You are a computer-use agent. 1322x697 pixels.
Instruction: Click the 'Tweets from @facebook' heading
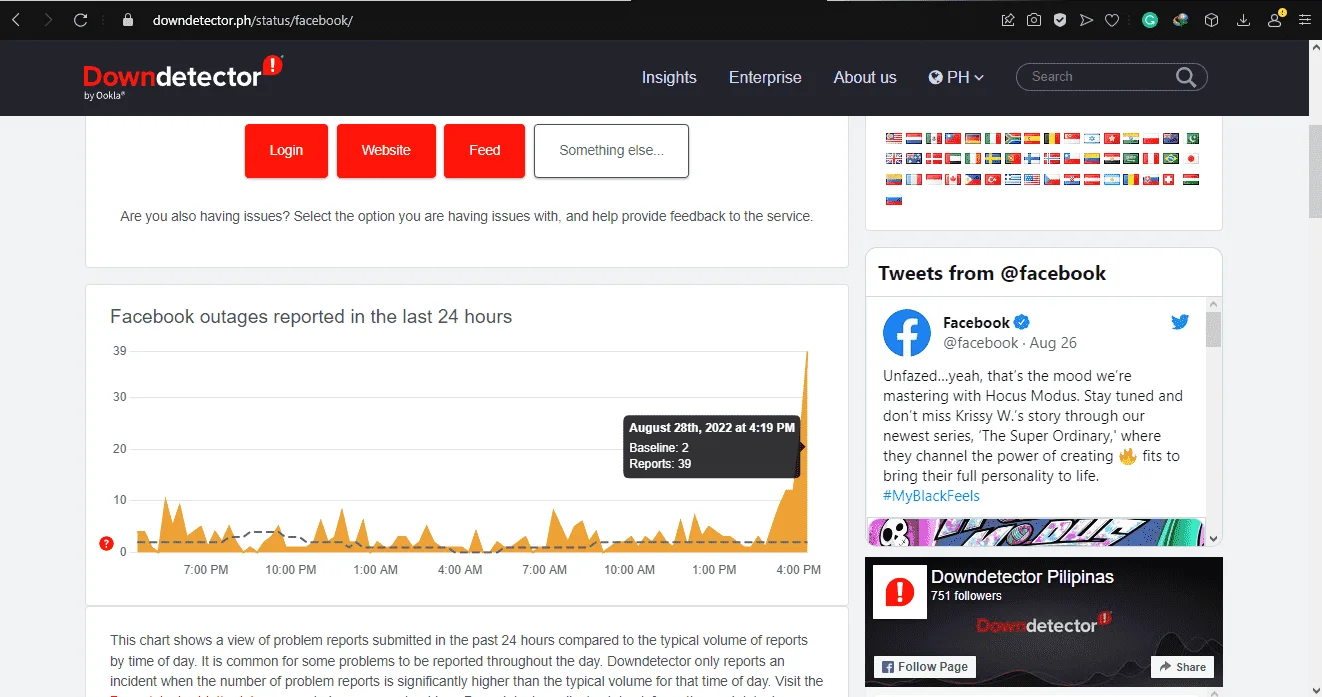(x=992, y=273)
